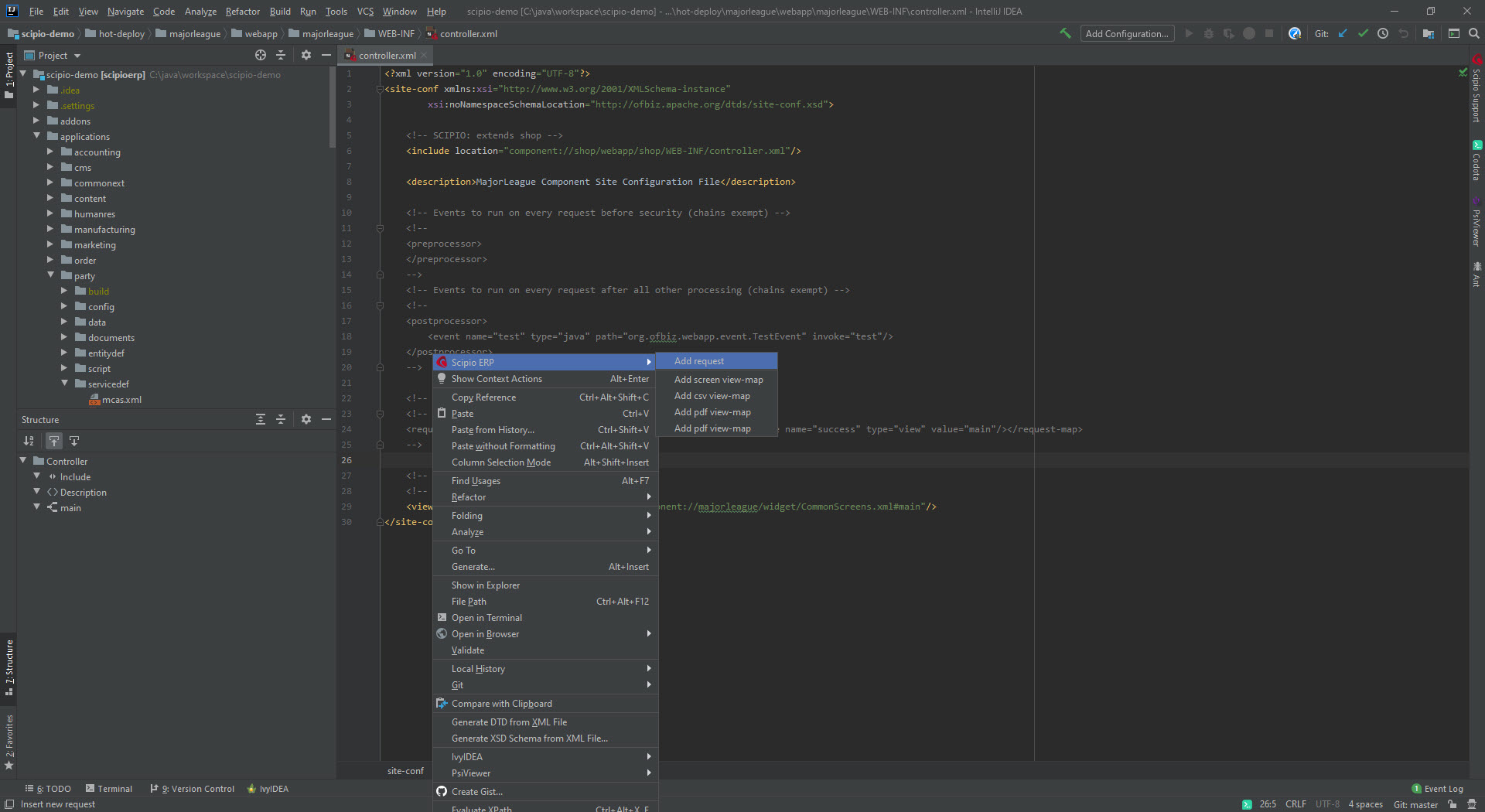
Task: Collapse the party folder in tree
Action: (x=50, y=275)
